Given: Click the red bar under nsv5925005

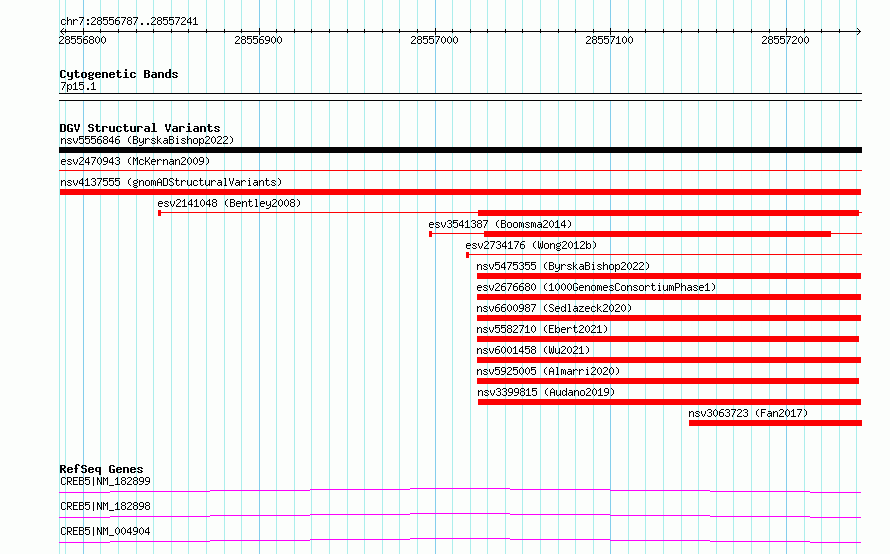Looking at the screenshot, I should (x=668, y=381).
